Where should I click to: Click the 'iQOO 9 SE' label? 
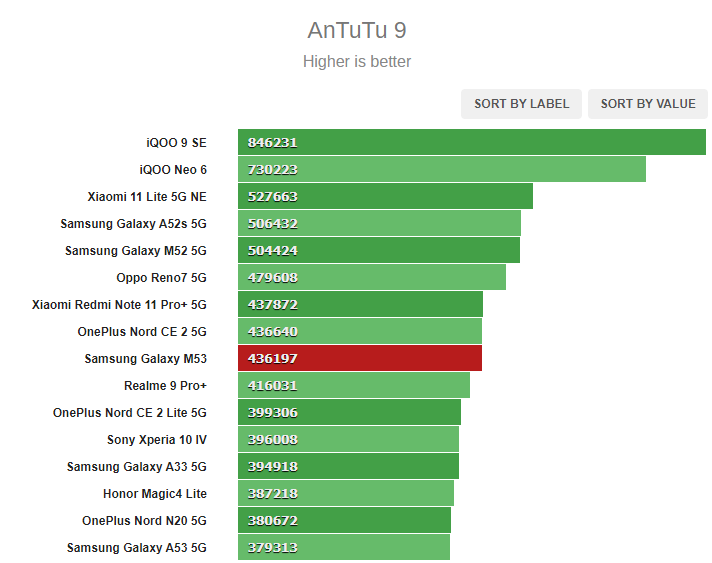[176, 143]
